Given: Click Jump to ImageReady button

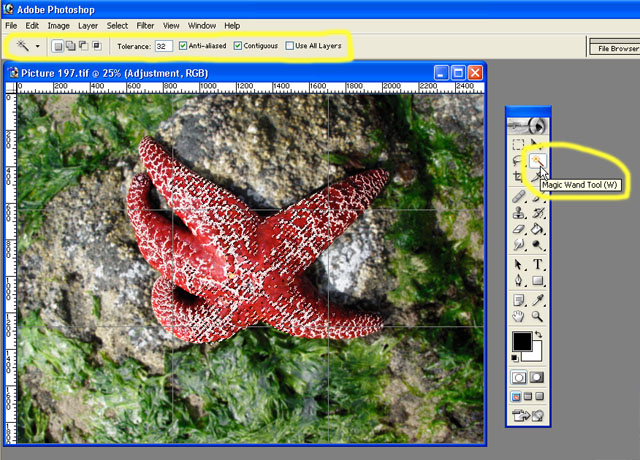Looking at the screenshot, I should (528, 416).
